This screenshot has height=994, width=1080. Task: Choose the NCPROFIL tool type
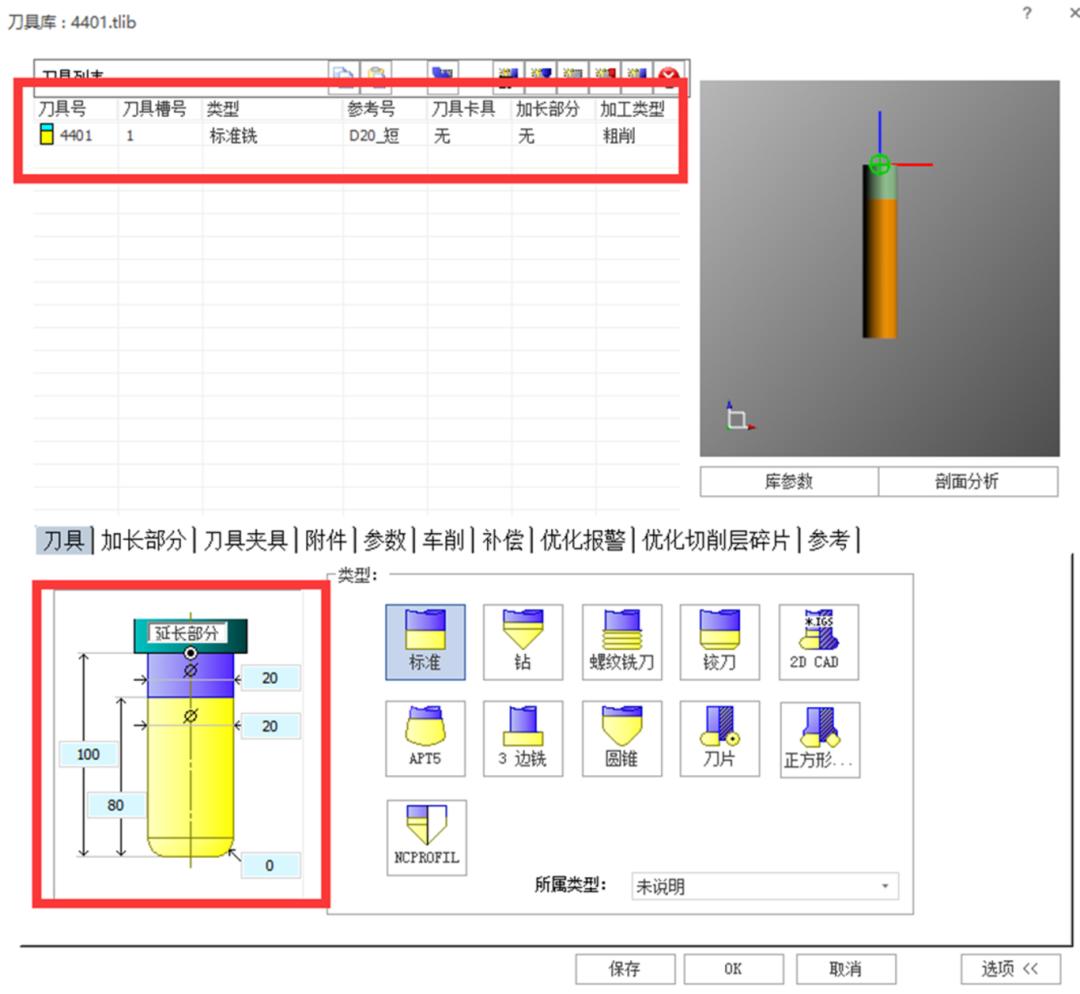click(426, 838)
